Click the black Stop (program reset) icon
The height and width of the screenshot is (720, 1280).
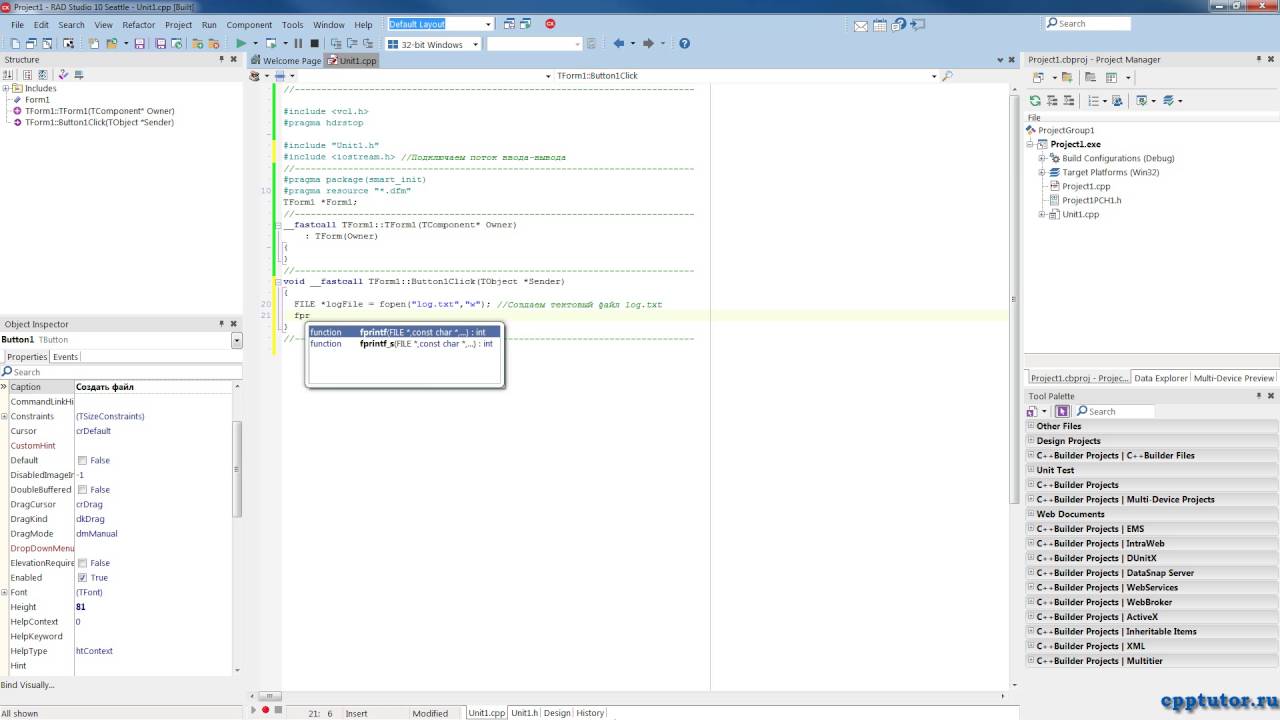point(315,43)
